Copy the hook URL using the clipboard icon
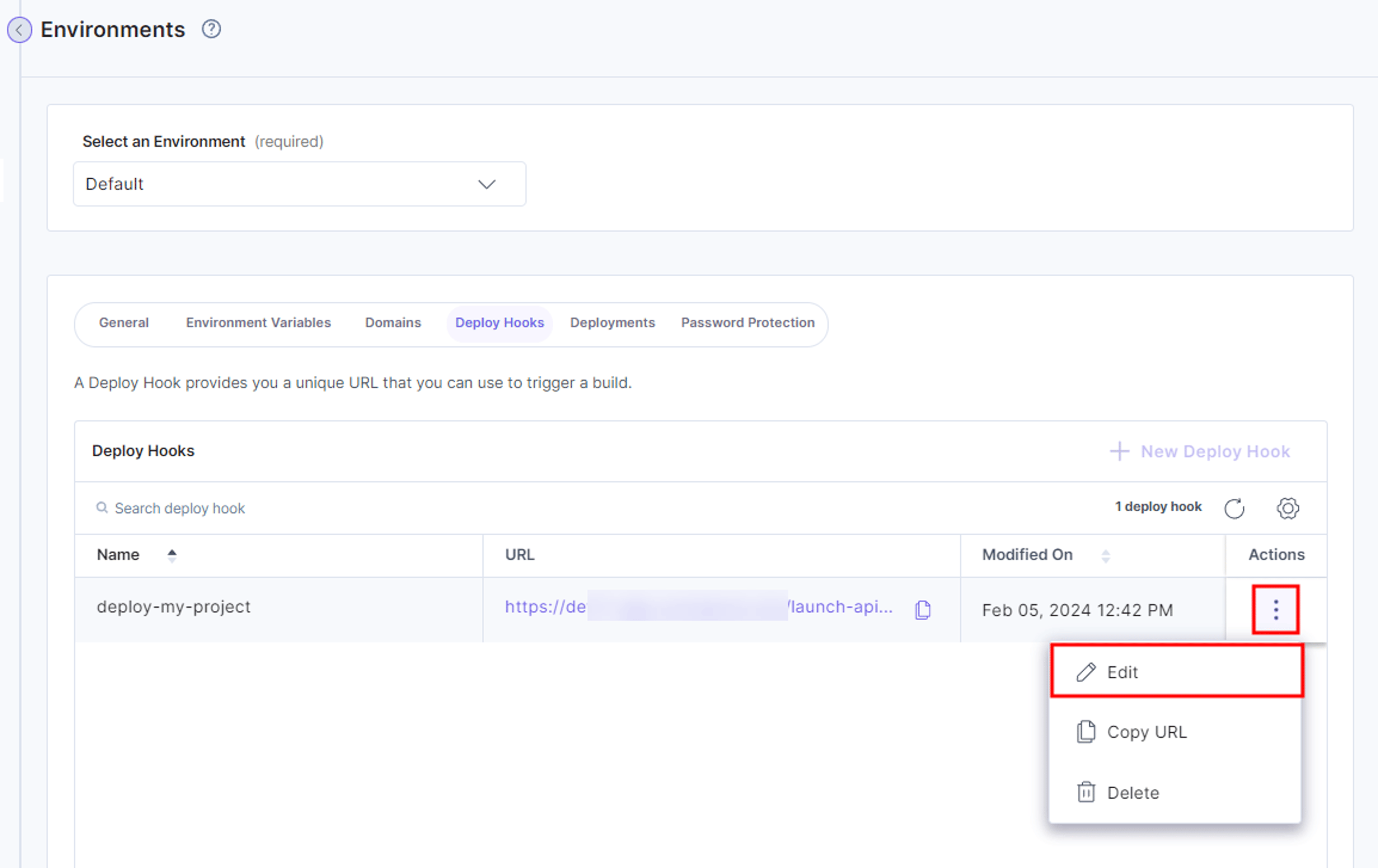The width and height of the screenshot is (1378, 868). 923,609
